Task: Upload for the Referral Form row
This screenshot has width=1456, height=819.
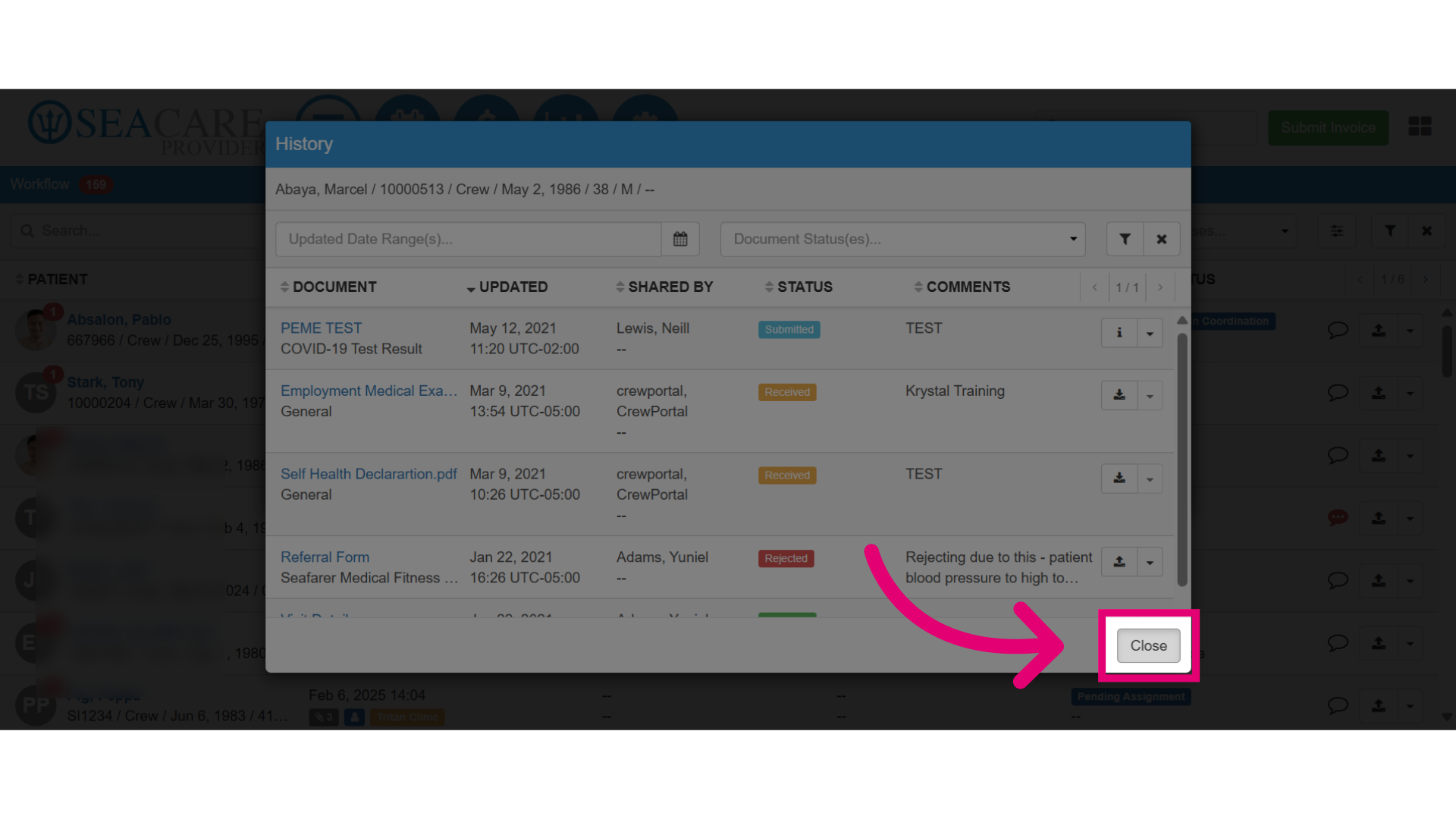Action: (x=1119, y=562)
